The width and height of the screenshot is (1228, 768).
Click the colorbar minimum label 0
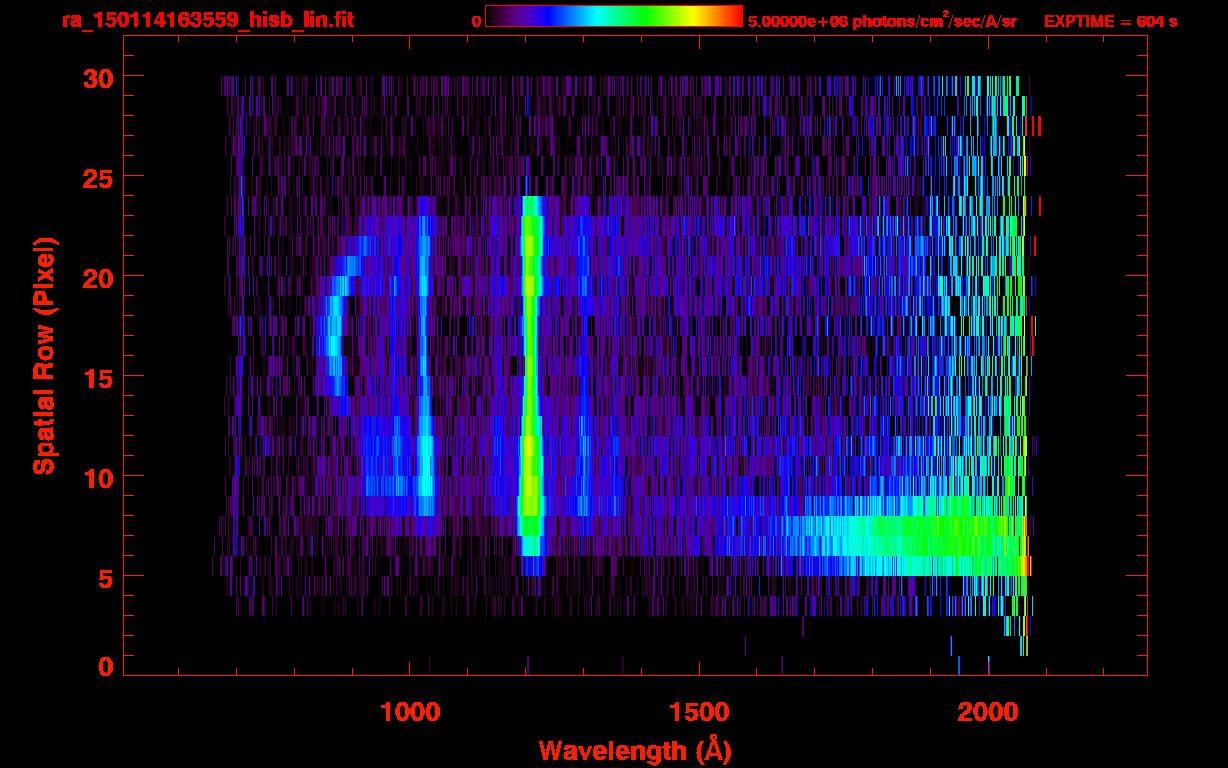click(476, 21)
